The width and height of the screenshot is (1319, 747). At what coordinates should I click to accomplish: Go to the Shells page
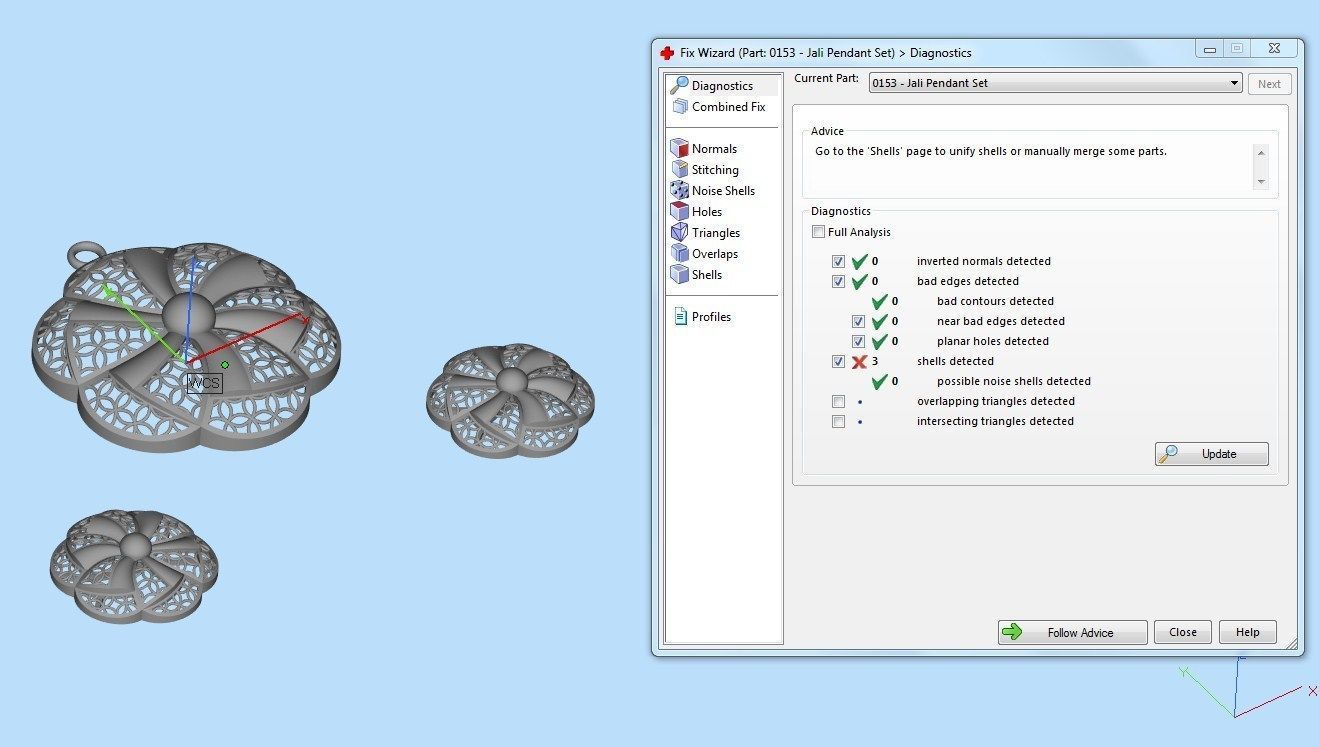707,275
